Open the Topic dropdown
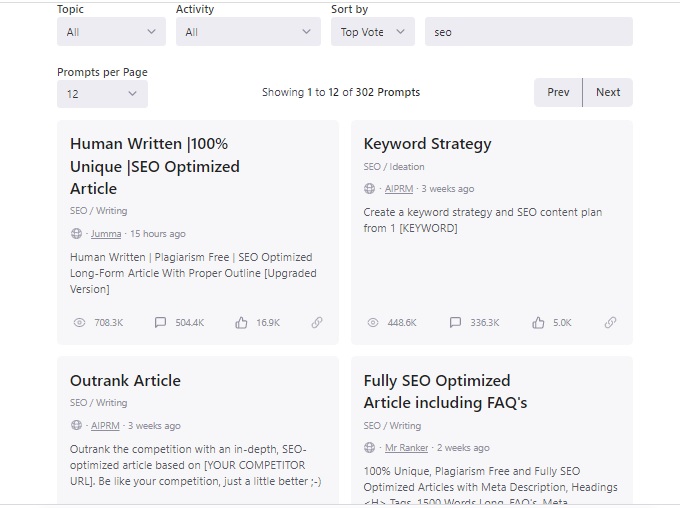 tap(111, 32)
